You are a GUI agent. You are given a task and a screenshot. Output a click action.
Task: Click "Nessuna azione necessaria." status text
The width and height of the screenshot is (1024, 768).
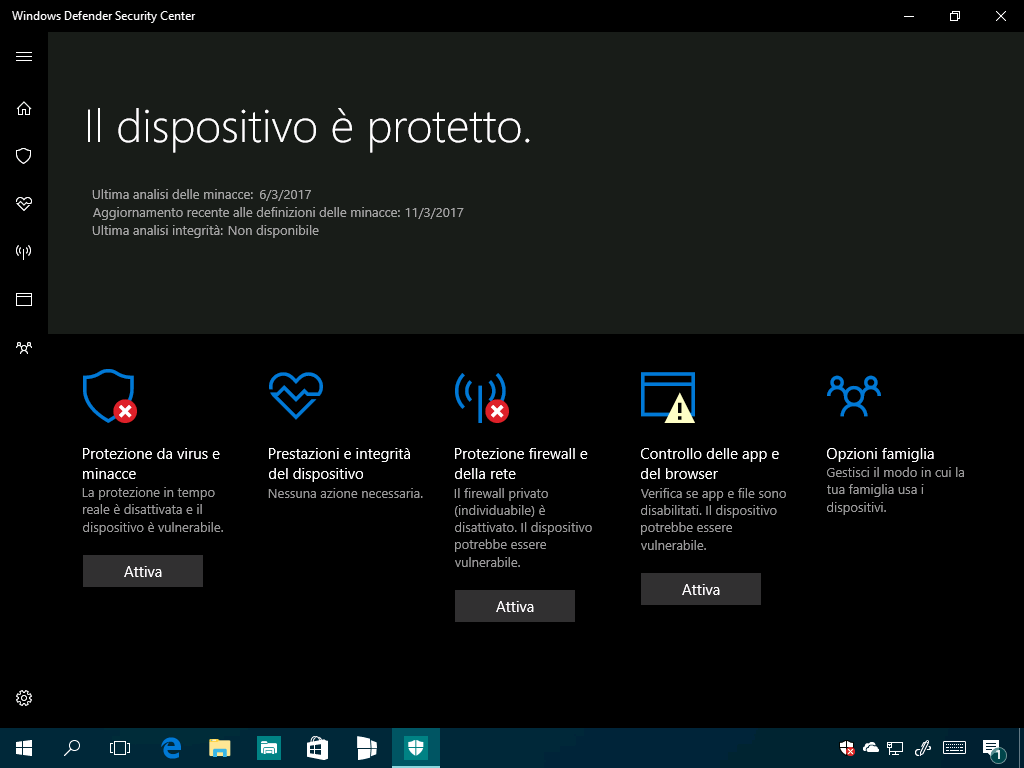pos(345,494)
